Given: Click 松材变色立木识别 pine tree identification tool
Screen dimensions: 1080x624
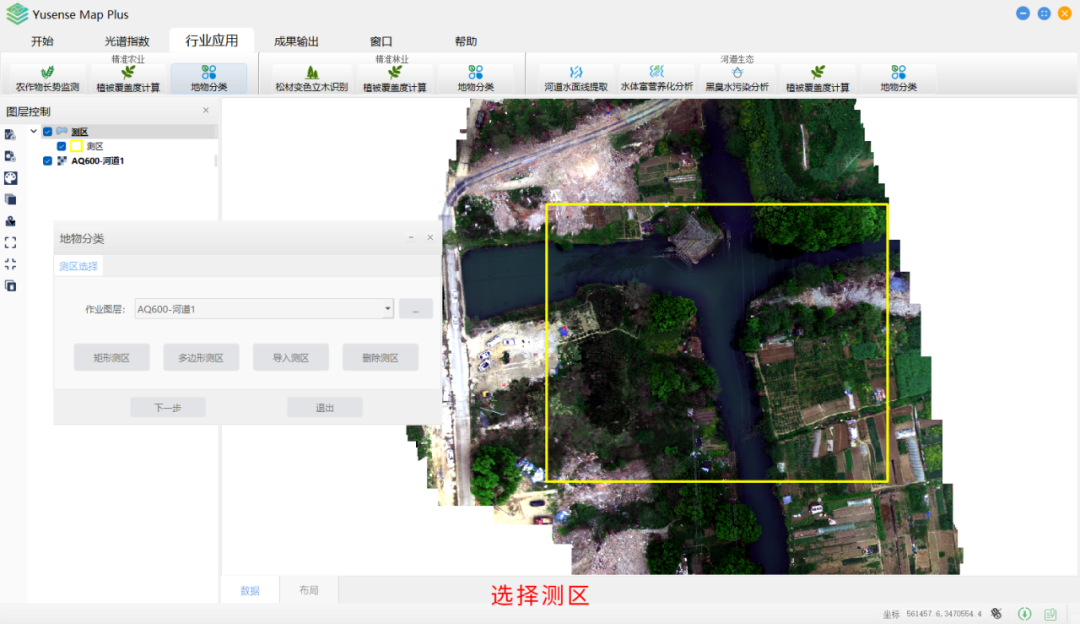Looking at the screenshot, I should [x=312, y=78].
